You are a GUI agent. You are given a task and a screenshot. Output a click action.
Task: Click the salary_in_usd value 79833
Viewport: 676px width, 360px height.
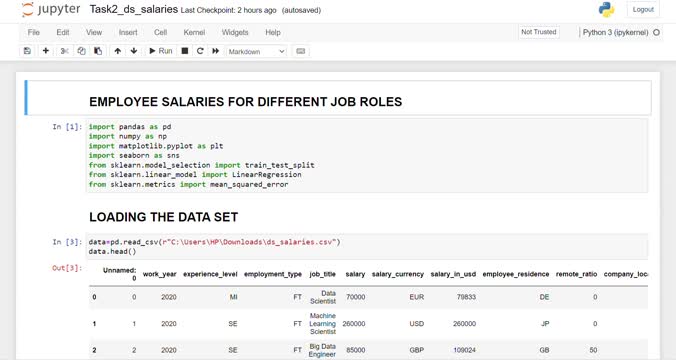(x=466, y=297)
